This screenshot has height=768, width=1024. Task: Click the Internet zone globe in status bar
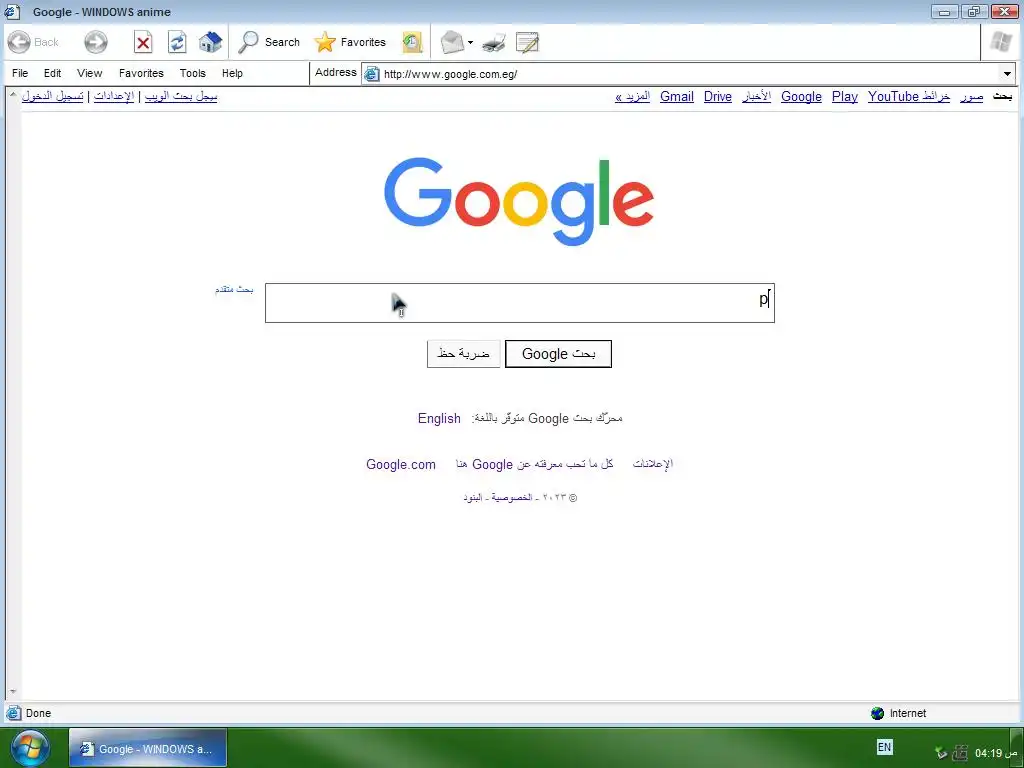coord(878,713)
